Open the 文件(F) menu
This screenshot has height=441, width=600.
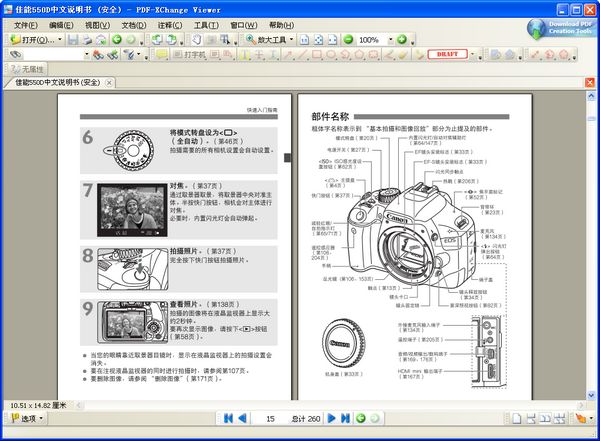coord(26,25)
